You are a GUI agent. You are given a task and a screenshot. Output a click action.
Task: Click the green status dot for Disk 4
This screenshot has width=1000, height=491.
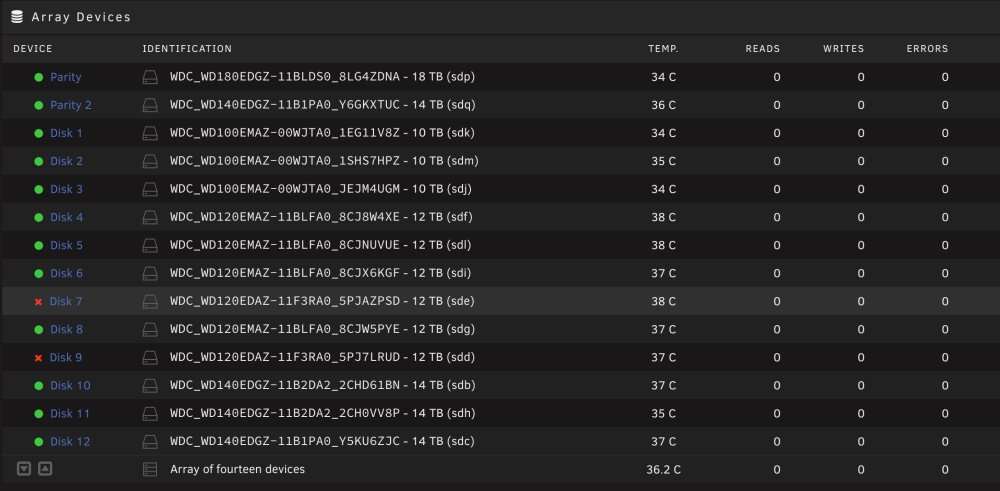[39, 217]
